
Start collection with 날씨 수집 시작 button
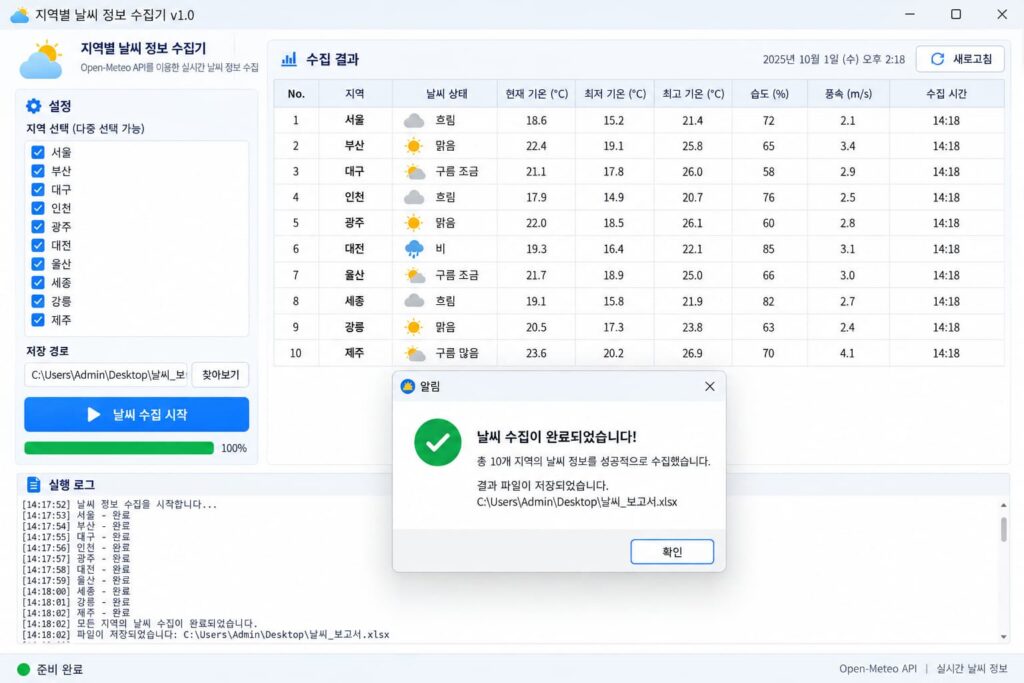pyautogui.click(x=136, y=415)
